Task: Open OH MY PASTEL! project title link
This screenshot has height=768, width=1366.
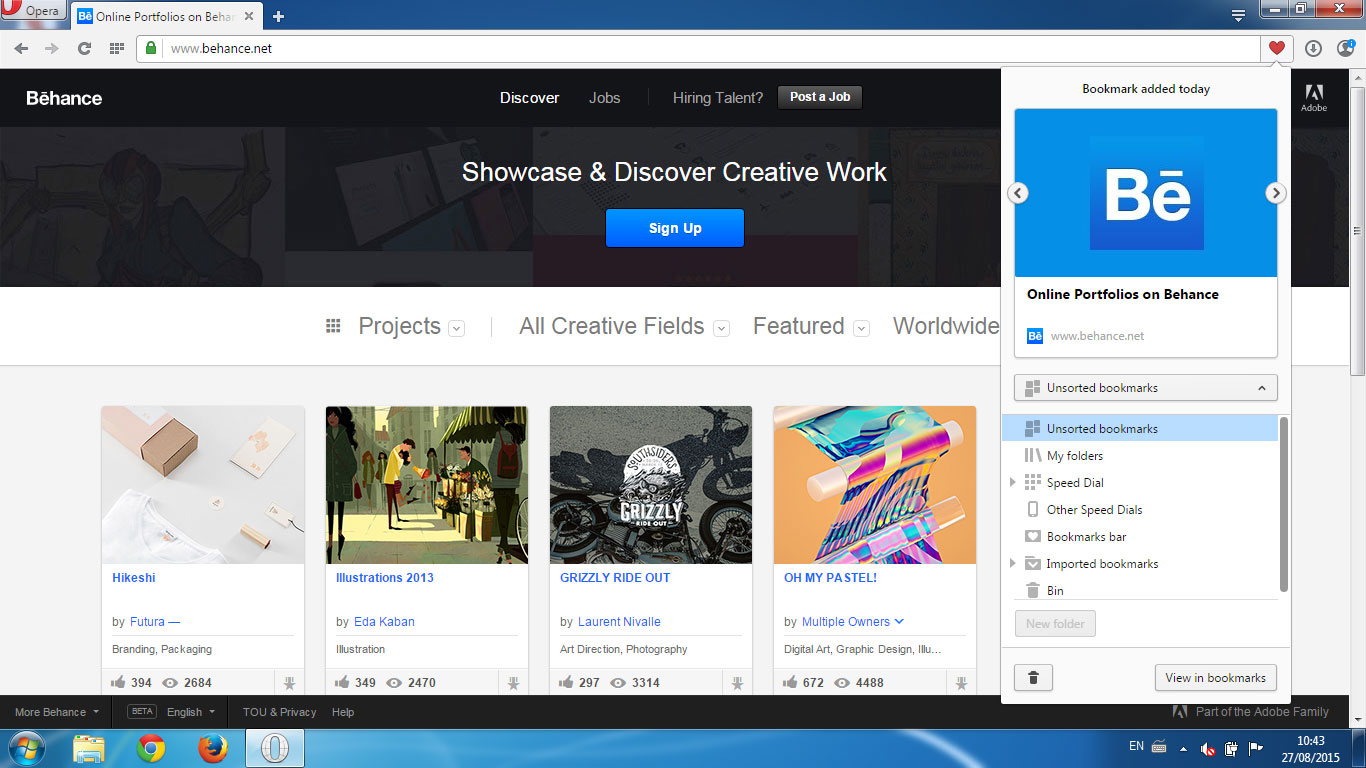Action: (830, 578)
